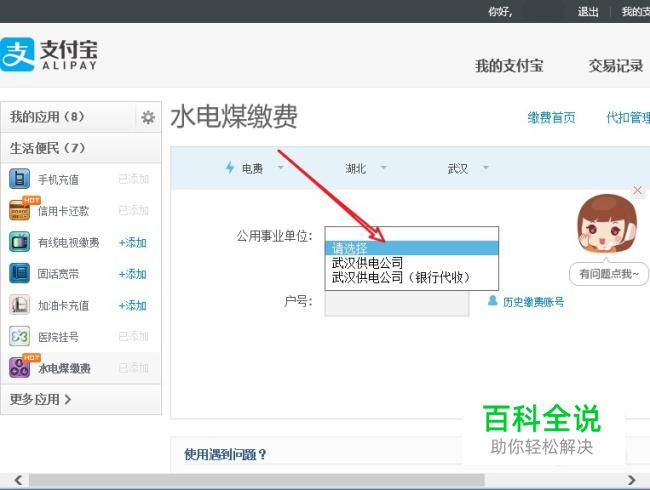Open the 湖北 province dropdown
650x490 pixels.
point(366,168)
